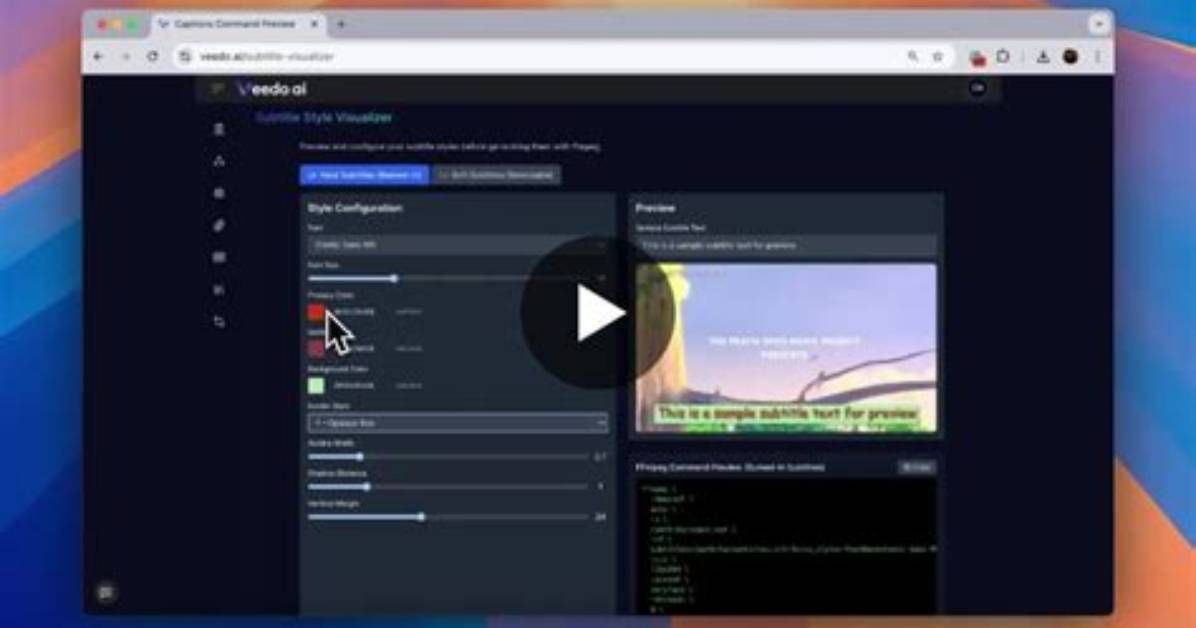Open the red Primary Color swatch
This screenshot has height=628, width=1196.
pos(316,311)
